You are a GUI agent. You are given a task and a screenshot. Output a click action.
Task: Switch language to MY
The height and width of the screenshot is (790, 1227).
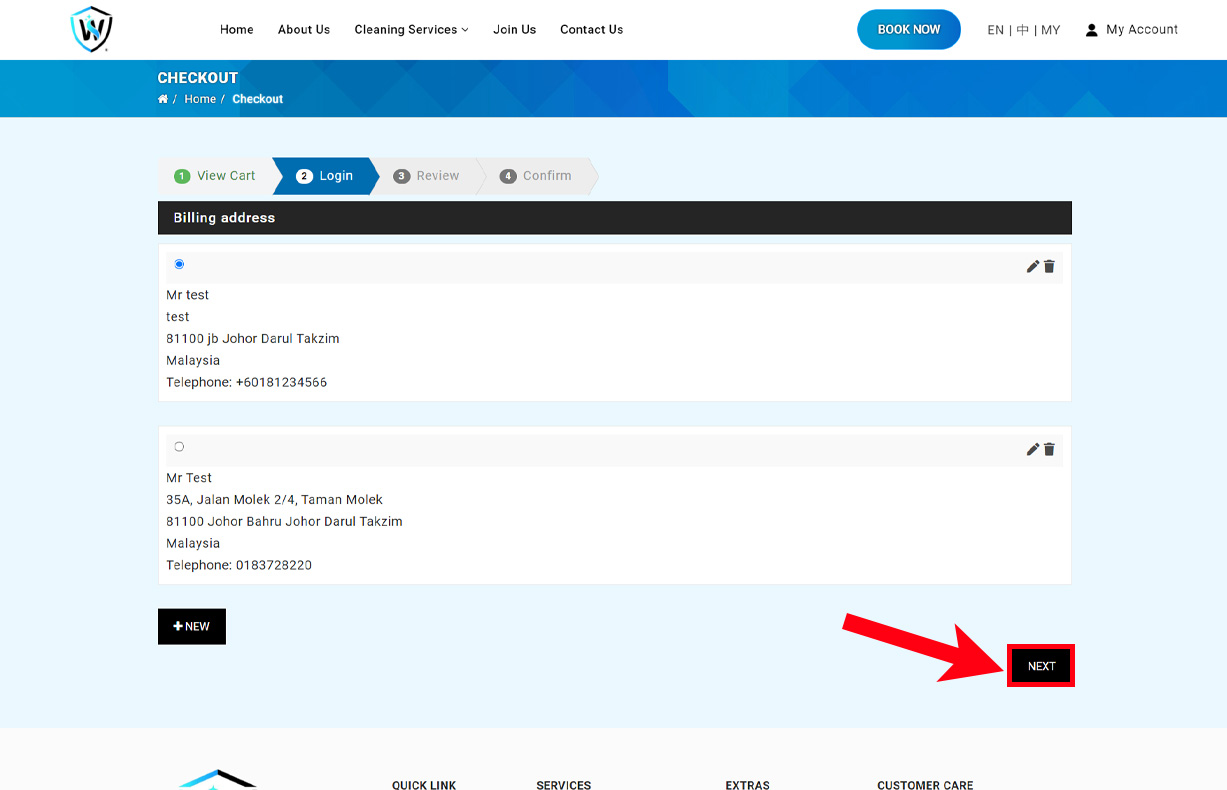(x=1050, y=30)
